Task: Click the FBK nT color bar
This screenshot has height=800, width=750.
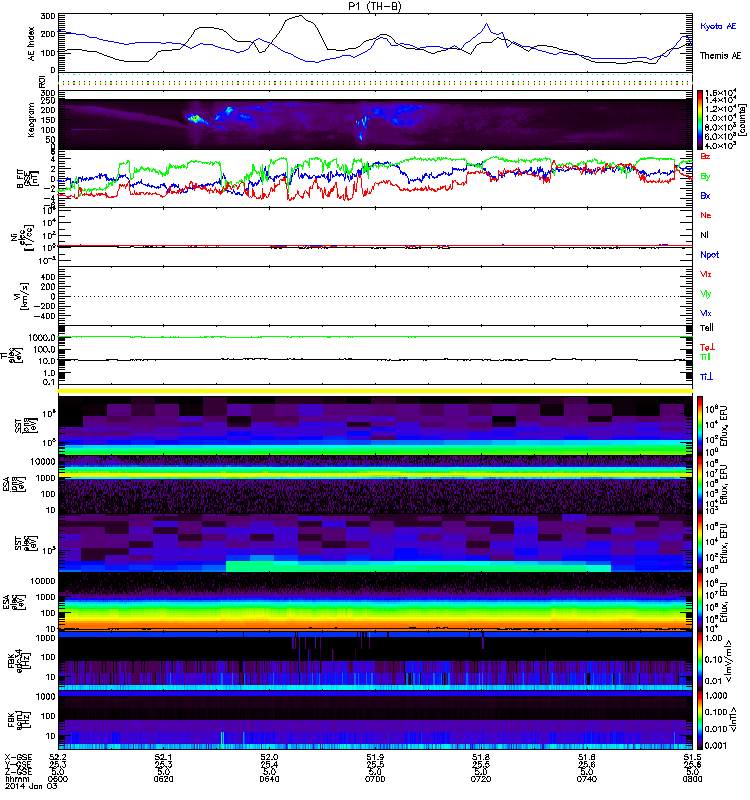Action: coord(700,720)
